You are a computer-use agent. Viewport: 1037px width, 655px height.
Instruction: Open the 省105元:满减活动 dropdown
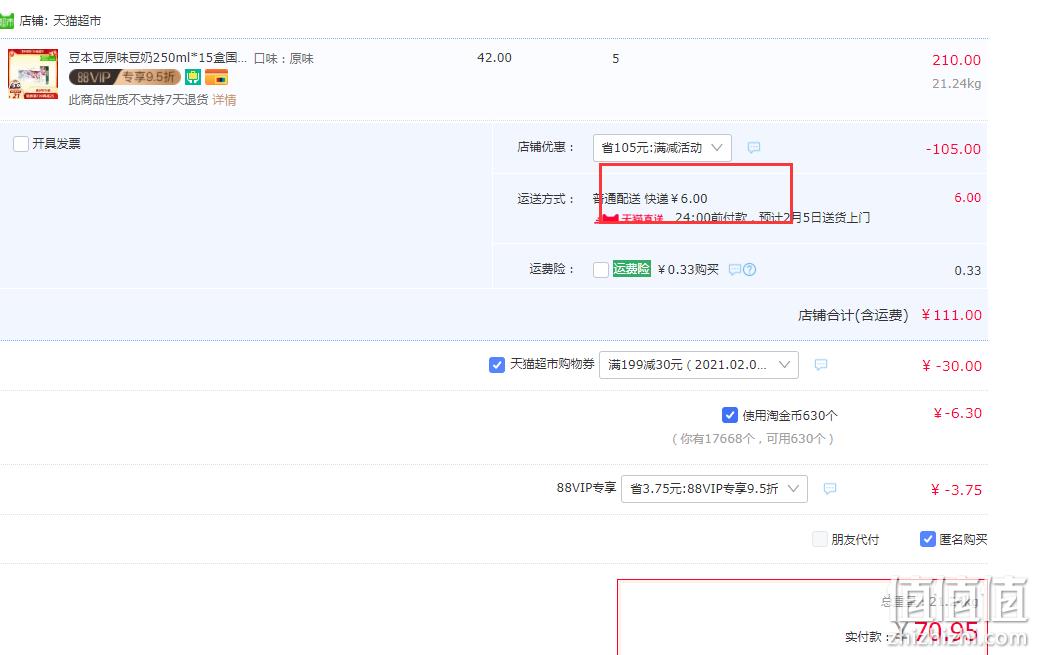click(x=662, y=148)
